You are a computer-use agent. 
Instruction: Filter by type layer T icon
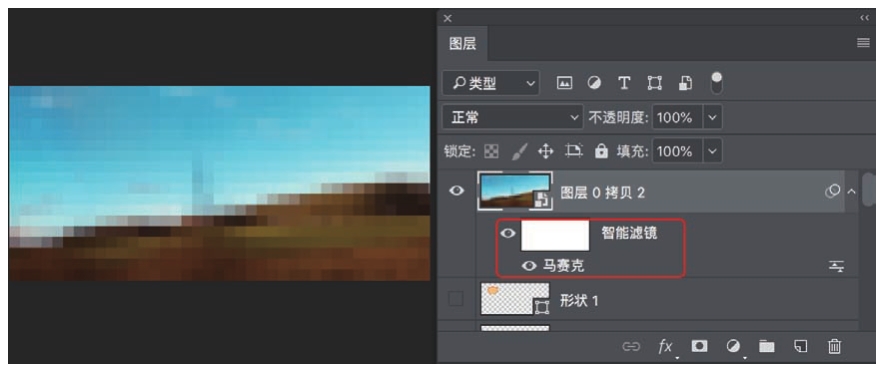624,84
